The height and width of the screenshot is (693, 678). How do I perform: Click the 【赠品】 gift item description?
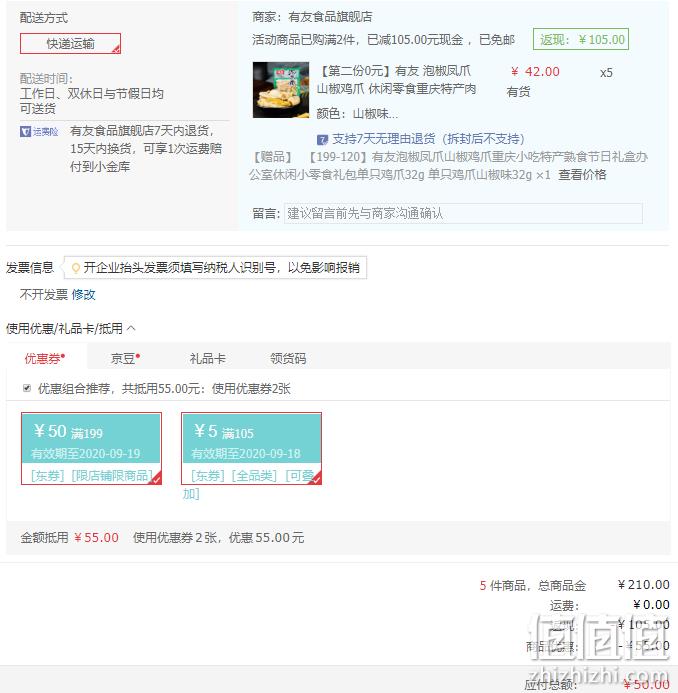448,166
